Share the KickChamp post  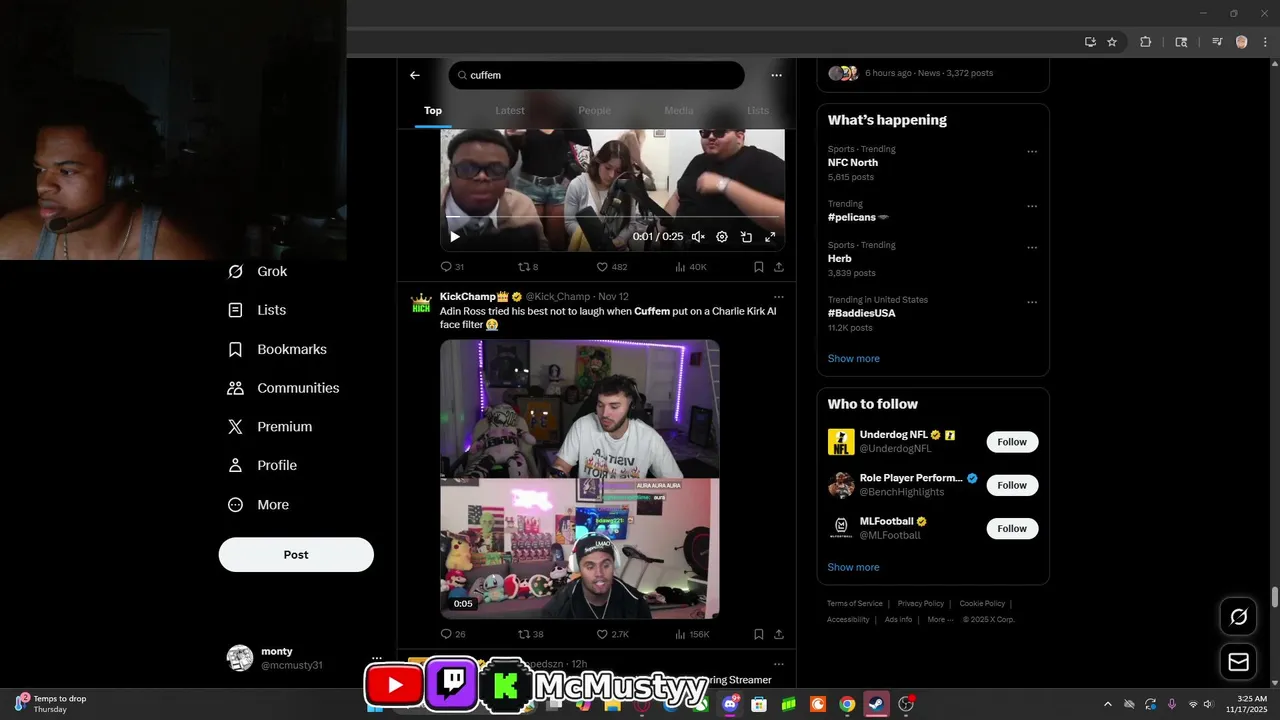click(x=779, y=634)
